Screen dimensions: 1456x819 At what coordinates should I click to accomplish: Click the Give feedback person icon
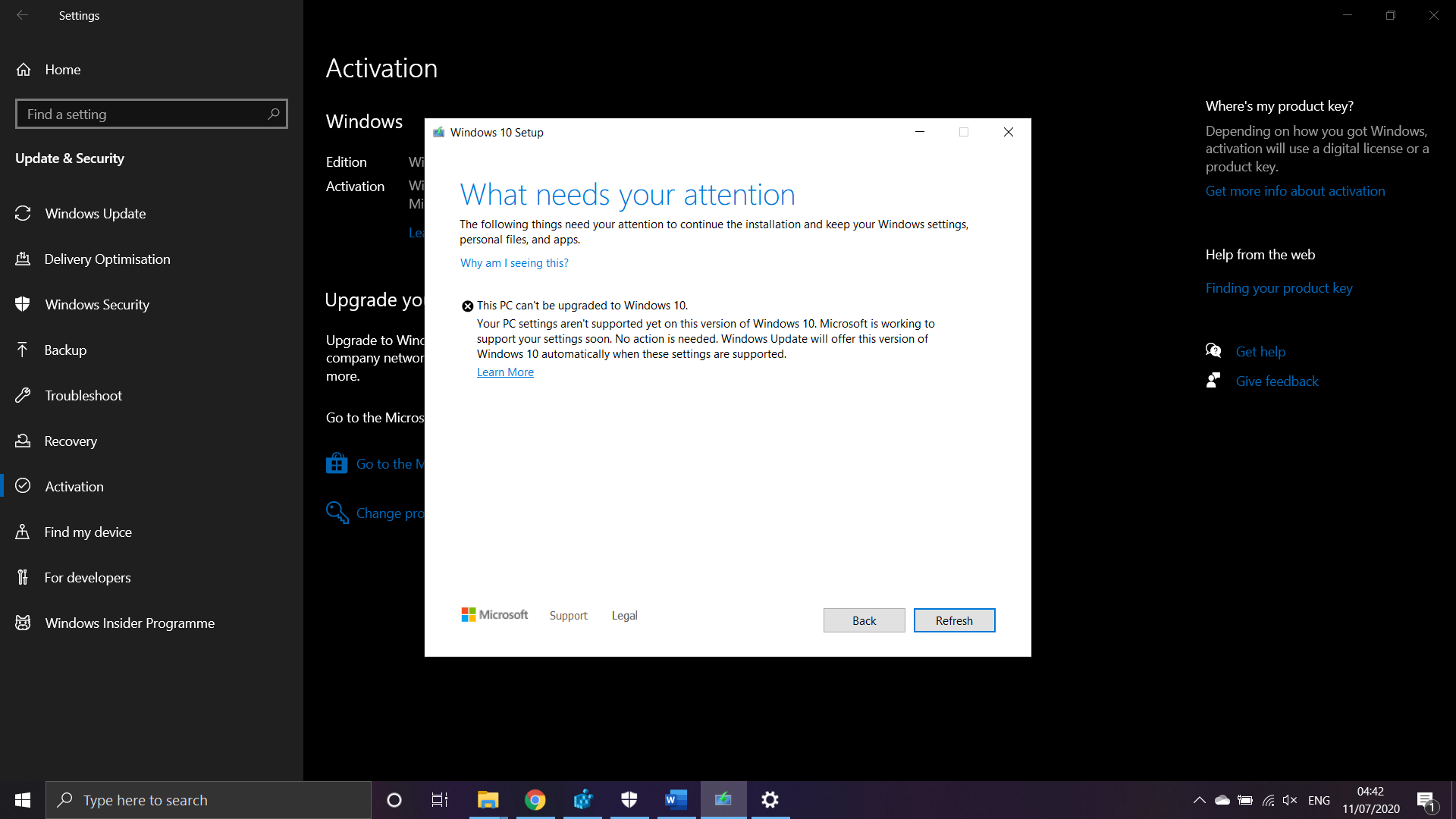click(1213, 380)
